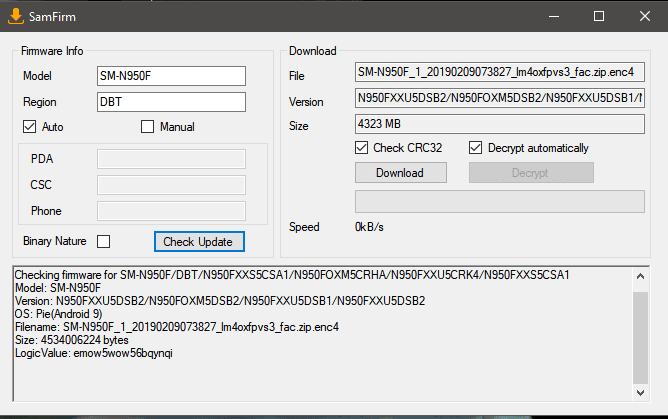668x419 pixels.
Task: Maximize the SamFirm window
Action: (x=599, y=17)
